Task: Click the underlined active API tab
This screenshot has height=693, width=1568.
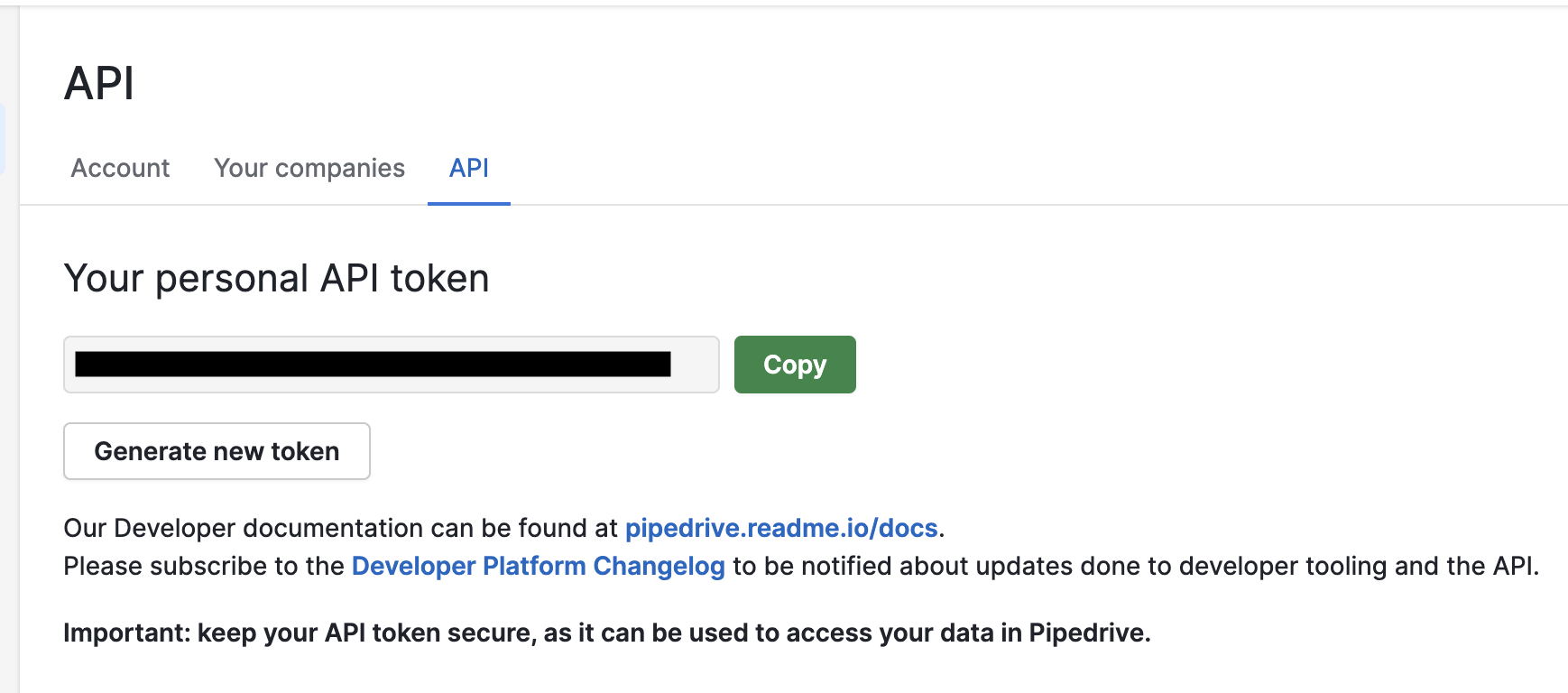Action: coord(468,168)
